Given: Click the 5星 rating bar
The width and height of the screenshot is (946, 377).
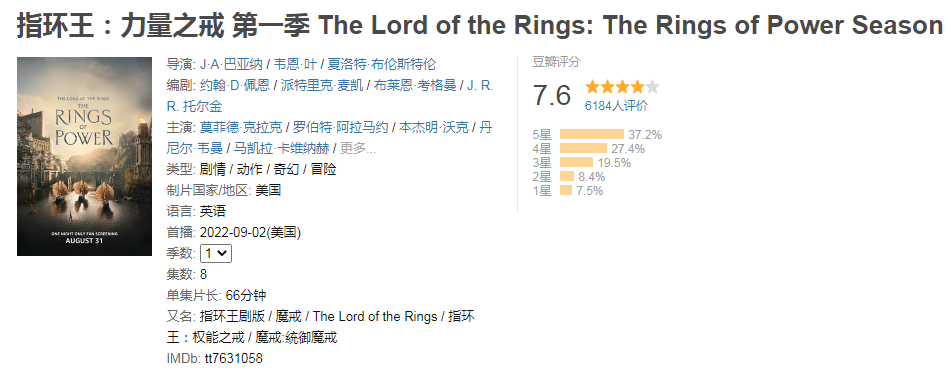Looking at the screenshot, I should click(x=592, y=135).
